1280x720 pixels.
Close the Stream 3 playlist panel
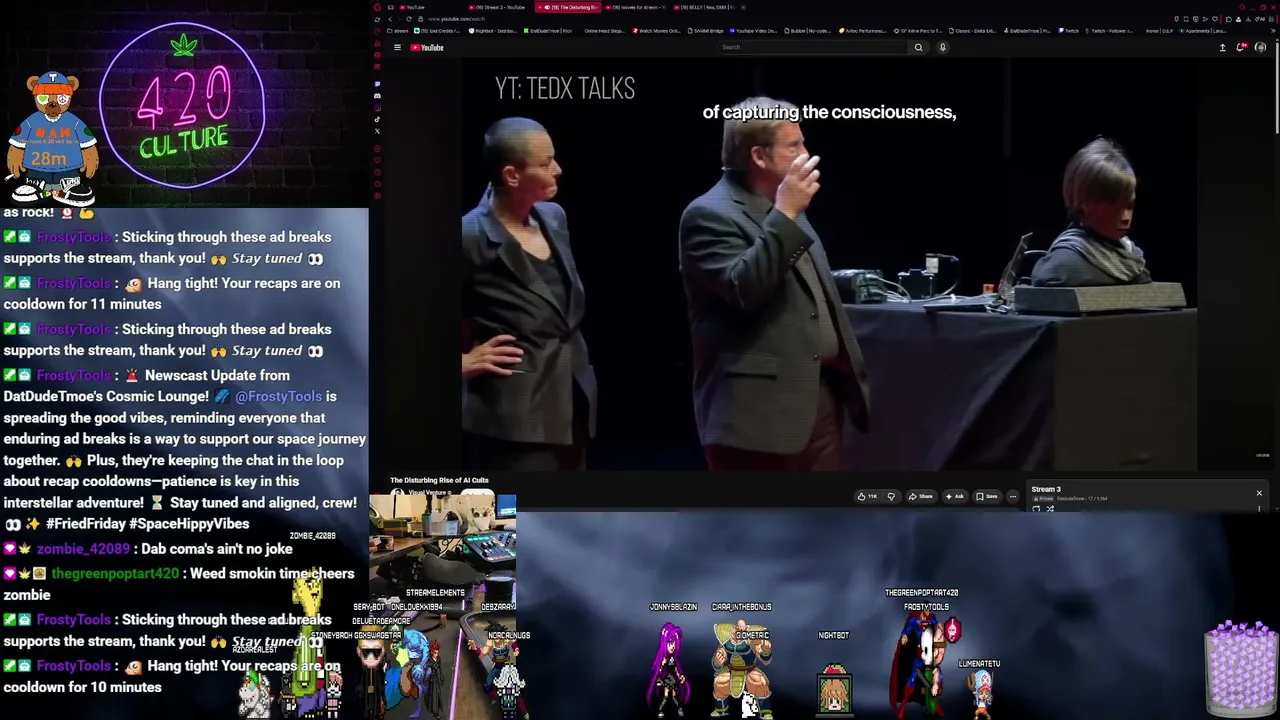point(1259,493)
